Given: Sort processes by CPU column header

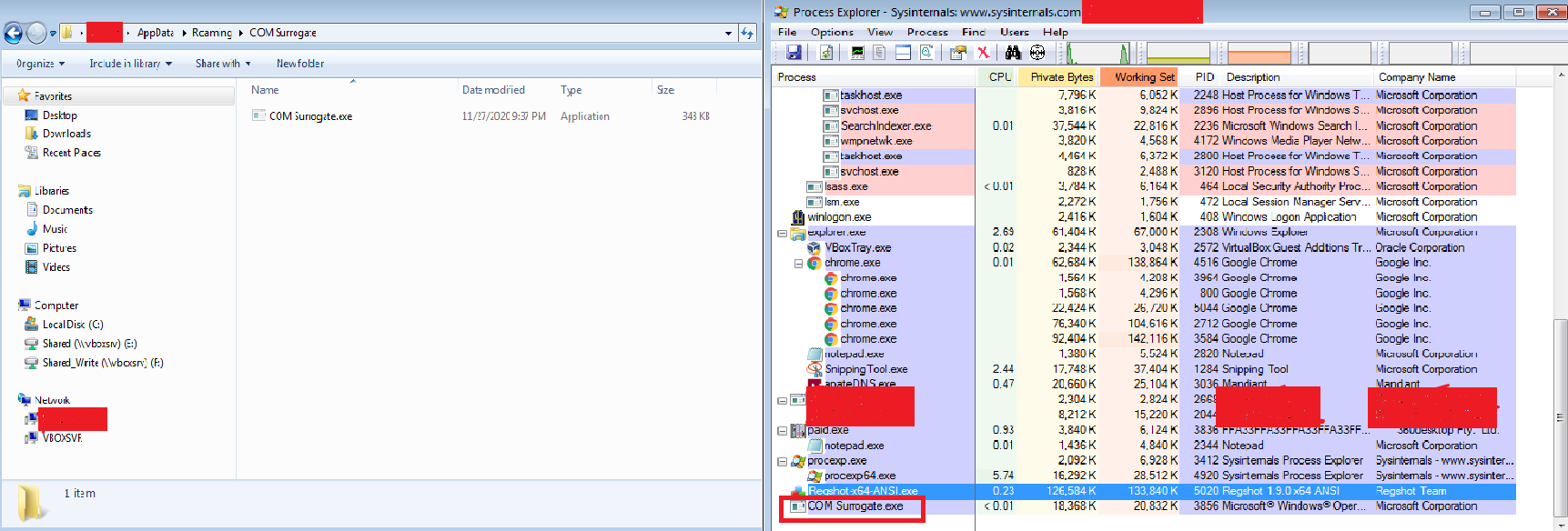Looking at the screenshot, I should click(x=998, y=77).
